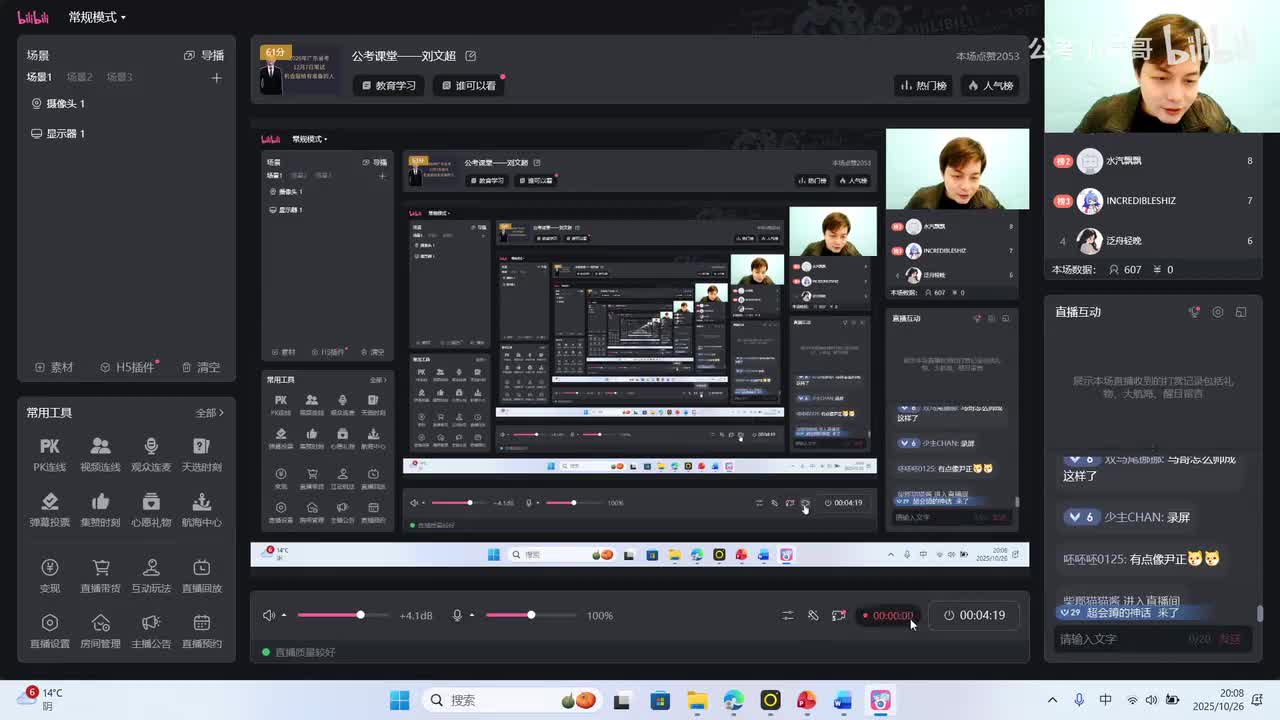Open 直播互动 panel settings gear

(x=1217, y=312)
